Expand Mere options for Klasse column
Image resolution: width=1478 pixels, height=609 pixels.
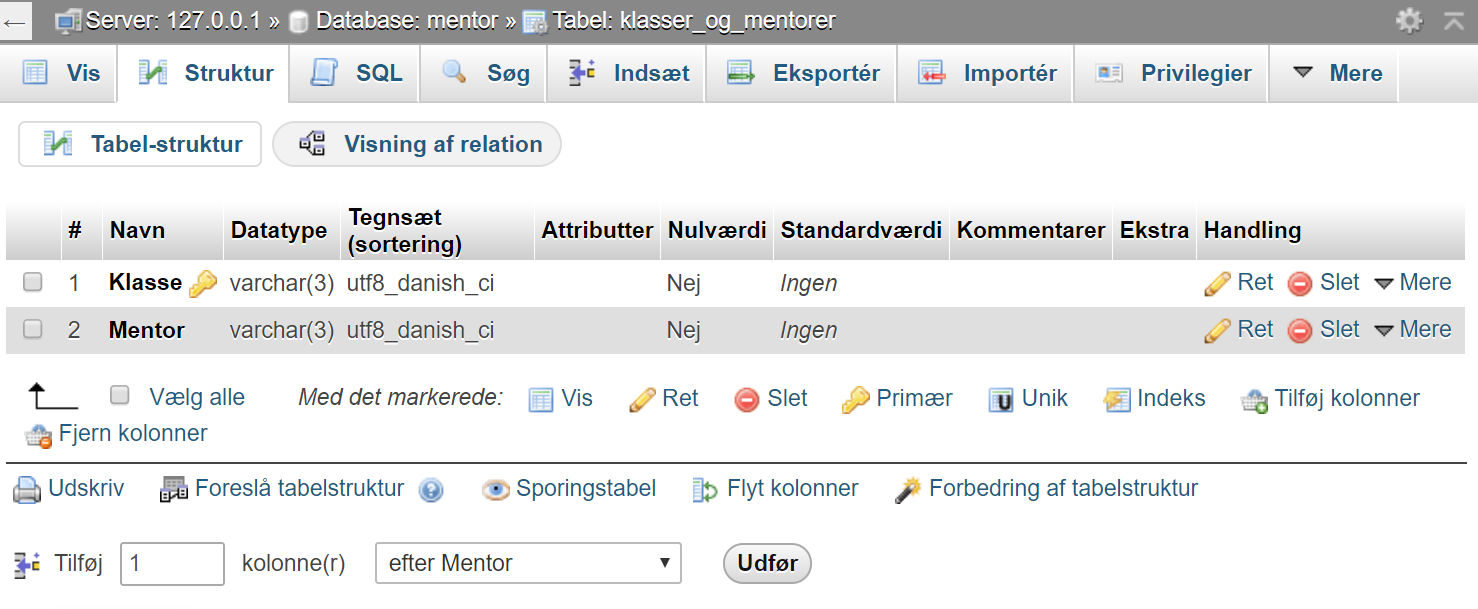[1413, 283]
